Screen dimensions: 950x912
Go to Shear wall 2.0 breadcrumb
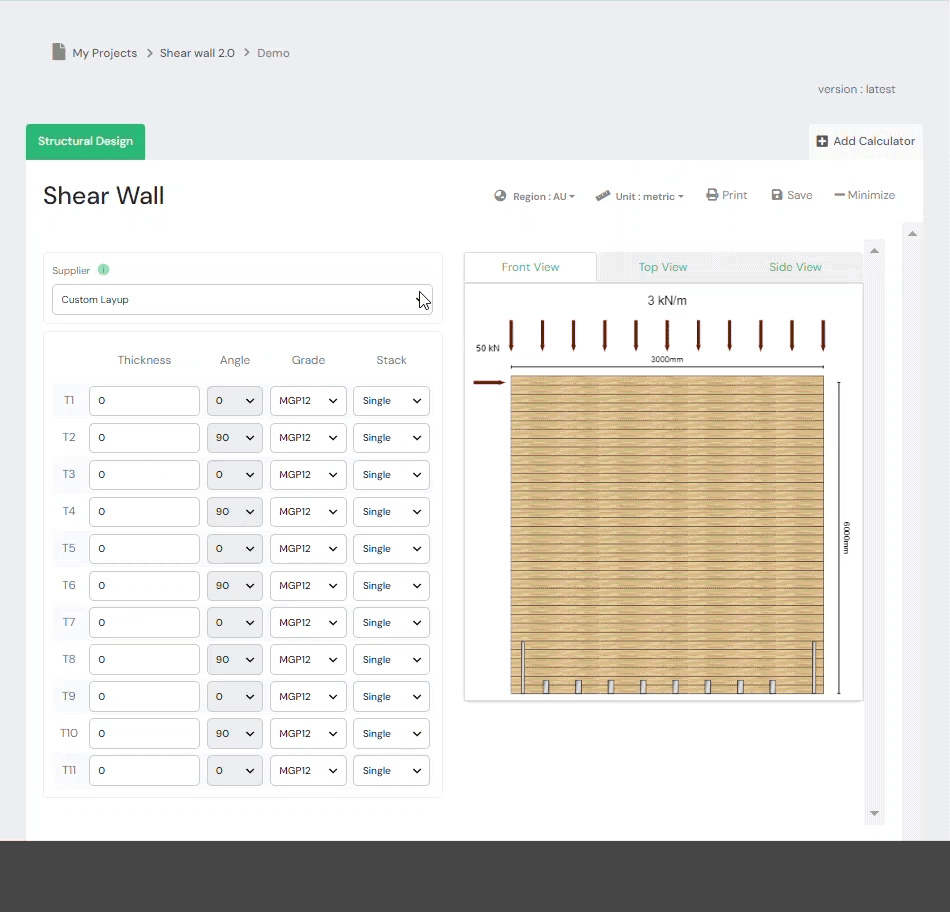pos(197,53)
